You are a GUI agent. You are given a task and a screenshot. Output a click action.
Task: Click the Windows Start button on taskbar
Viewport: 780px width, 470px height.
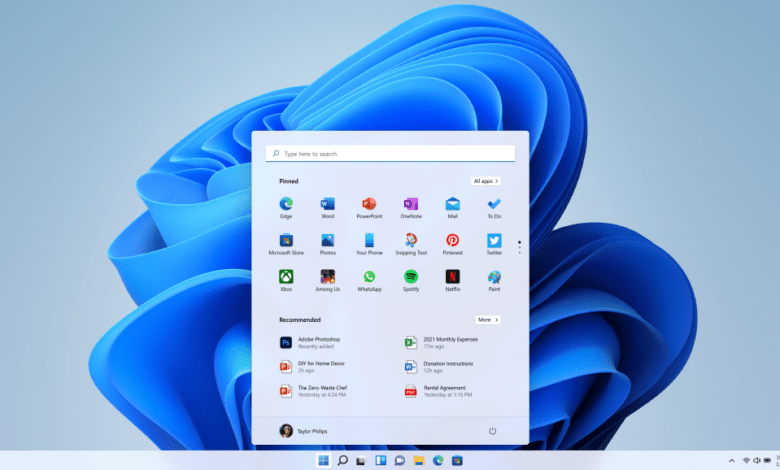pyautogui.click(x=323, y=461)
